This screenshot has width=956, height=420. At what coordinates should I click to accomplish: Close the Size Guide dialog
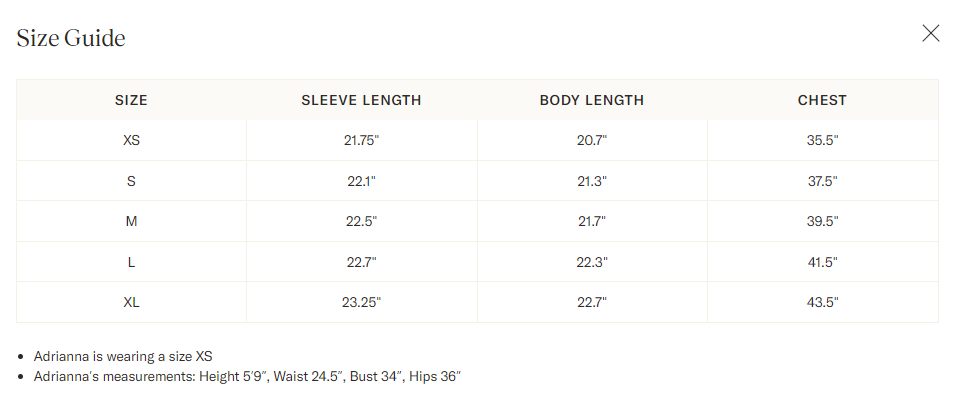930,34
